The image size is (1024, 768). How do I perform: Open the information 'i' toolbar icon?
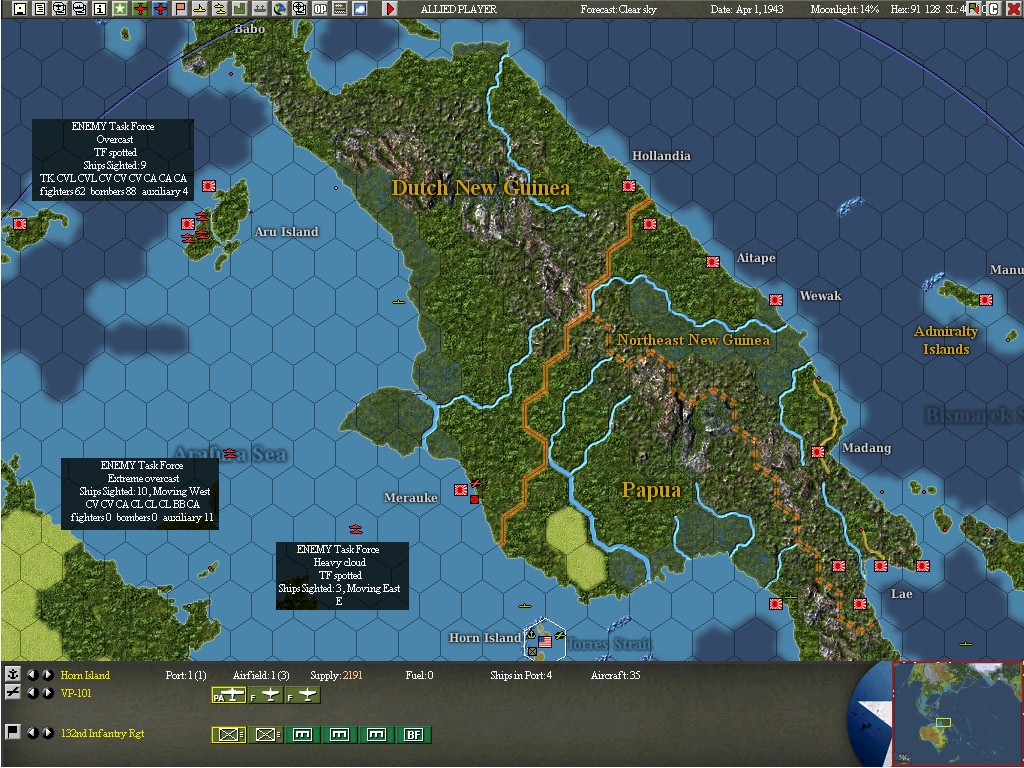click(100, 8)
